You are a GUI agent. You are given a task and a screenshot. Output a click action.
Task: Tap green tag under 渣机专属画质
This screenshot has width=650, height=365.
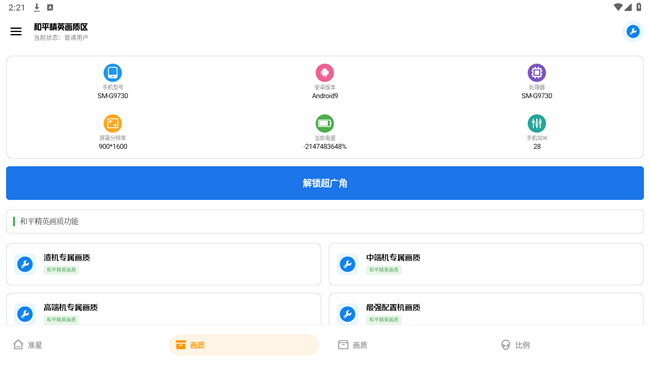click(x=61, y=270)
